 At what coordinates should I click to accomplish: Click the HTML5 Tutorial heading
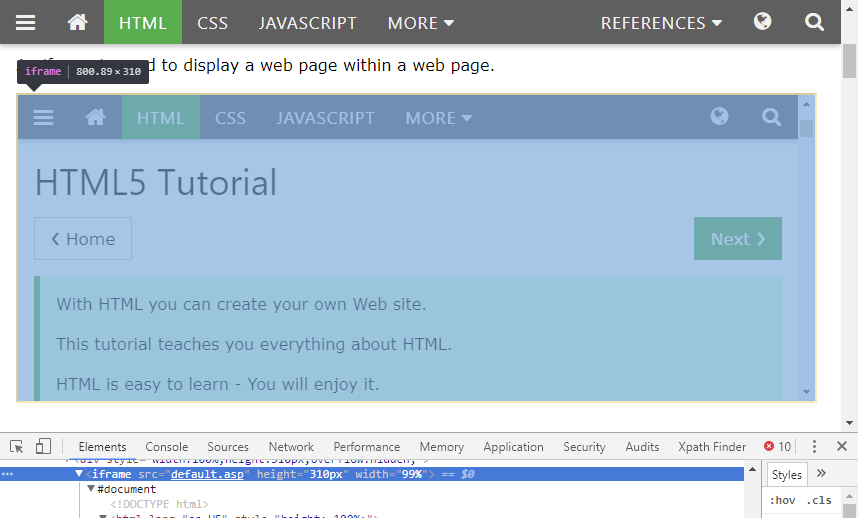[x=156, y=182]
